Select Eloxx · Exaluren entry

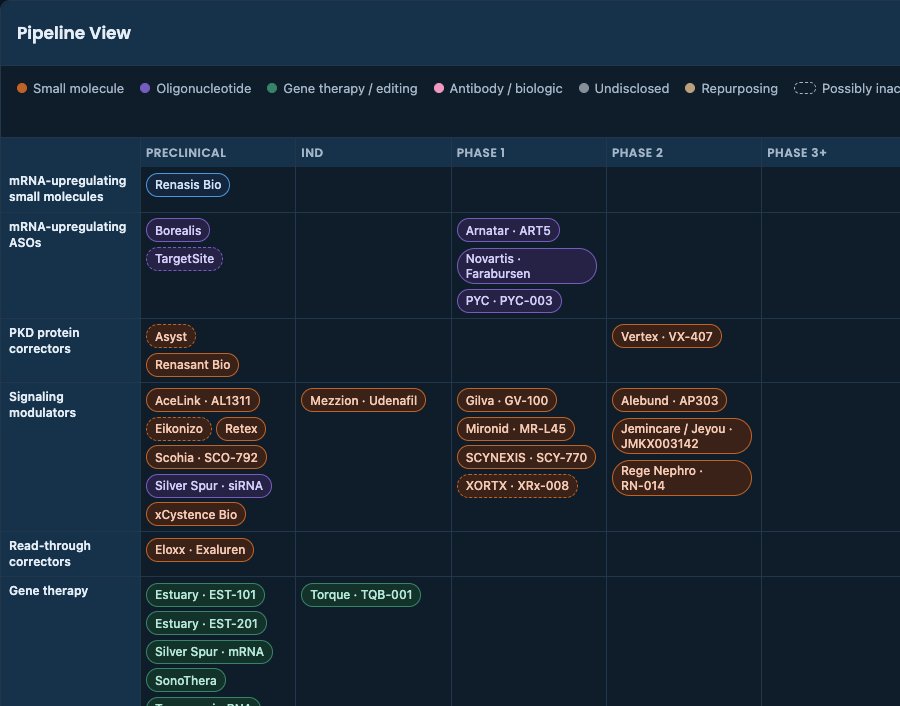tap(200, 550)
